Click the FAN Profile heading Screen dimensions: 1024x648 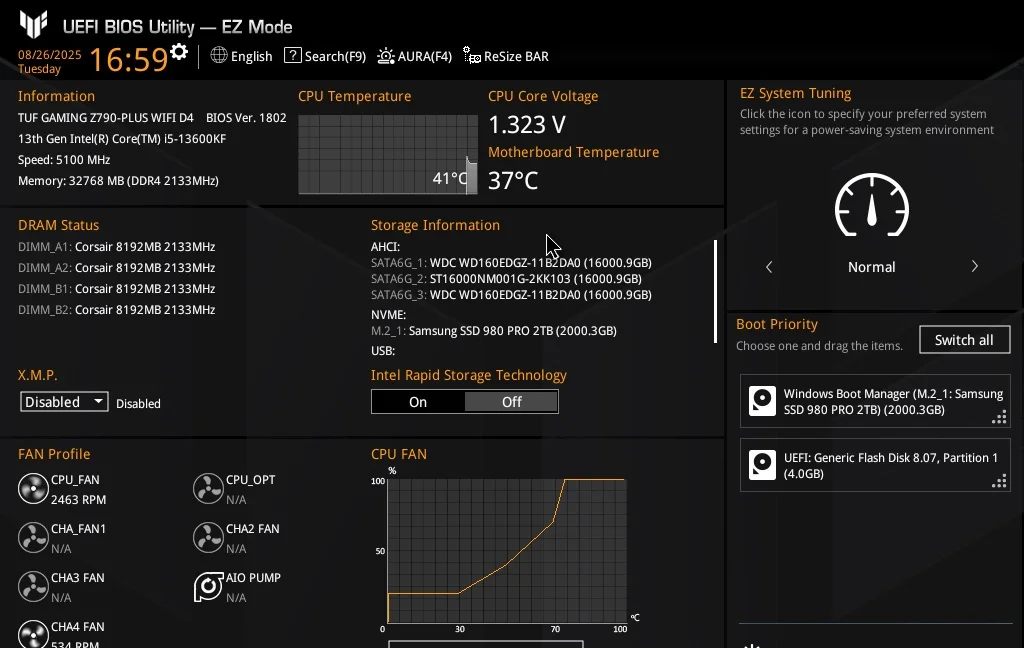click(54, 454)
